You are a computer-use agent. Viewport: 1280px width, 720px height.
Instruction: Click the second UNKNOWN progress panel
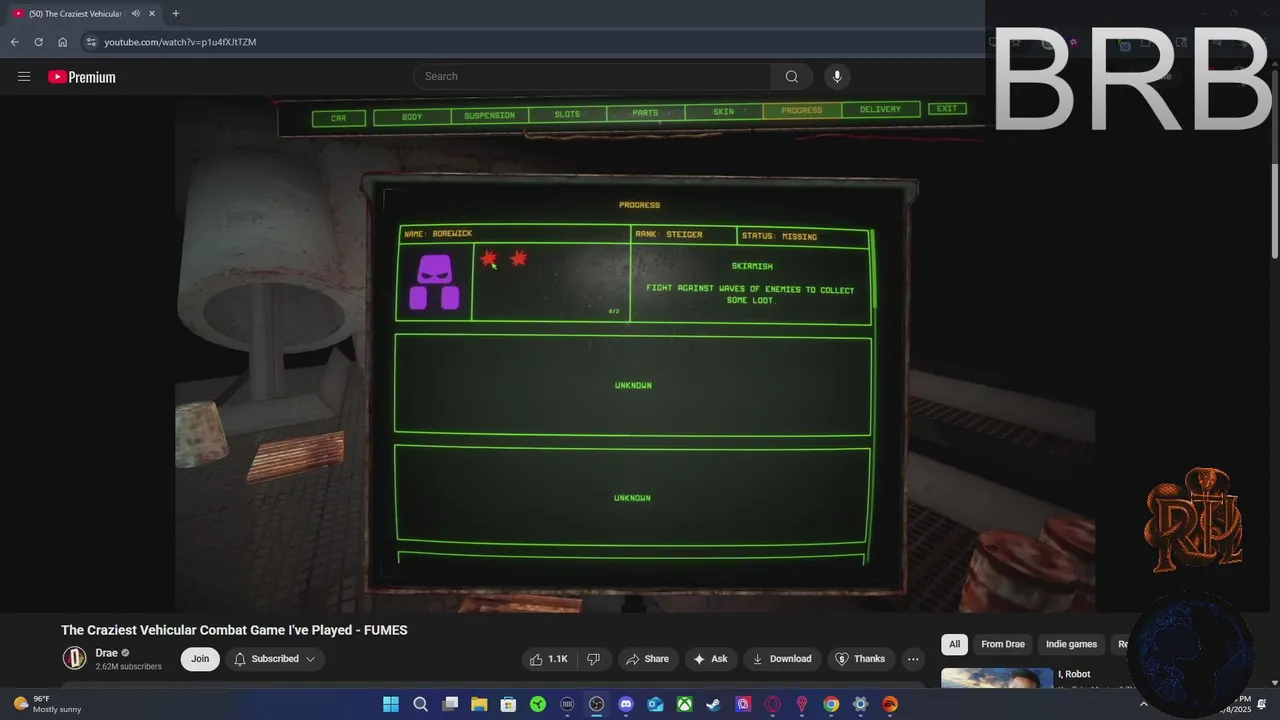tap(632, 497)
